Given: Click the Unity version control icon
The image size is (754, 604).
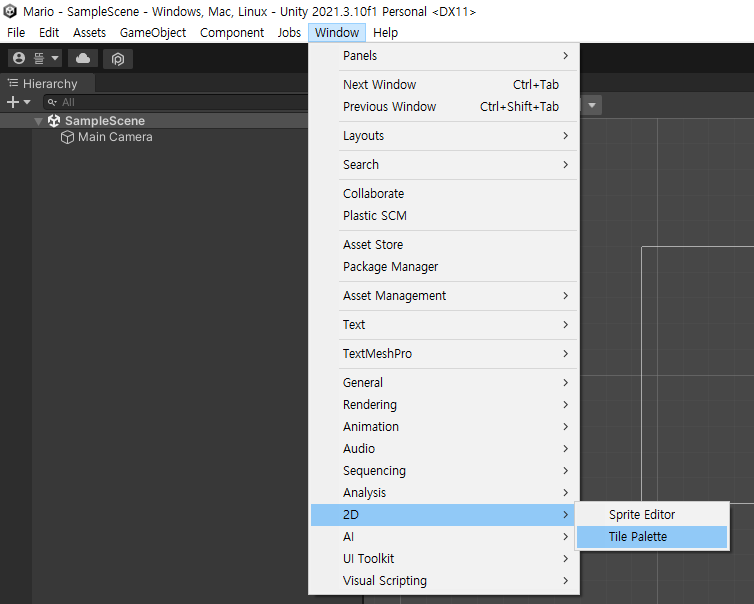Looking at the screenshot, I should pos(118,59).
